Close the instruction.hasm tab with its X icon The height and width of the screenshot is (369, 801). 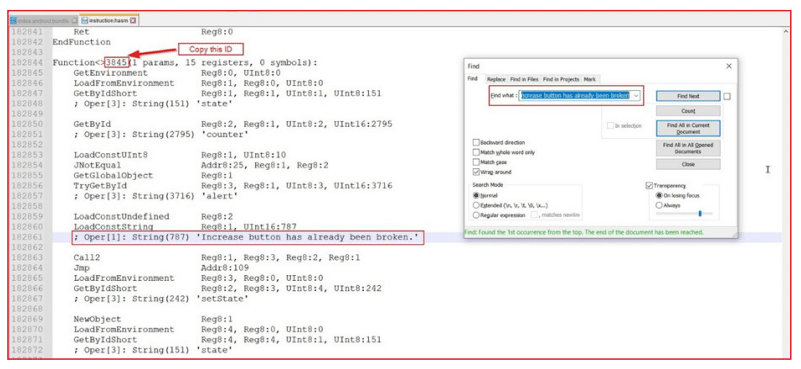pos(133,20)
